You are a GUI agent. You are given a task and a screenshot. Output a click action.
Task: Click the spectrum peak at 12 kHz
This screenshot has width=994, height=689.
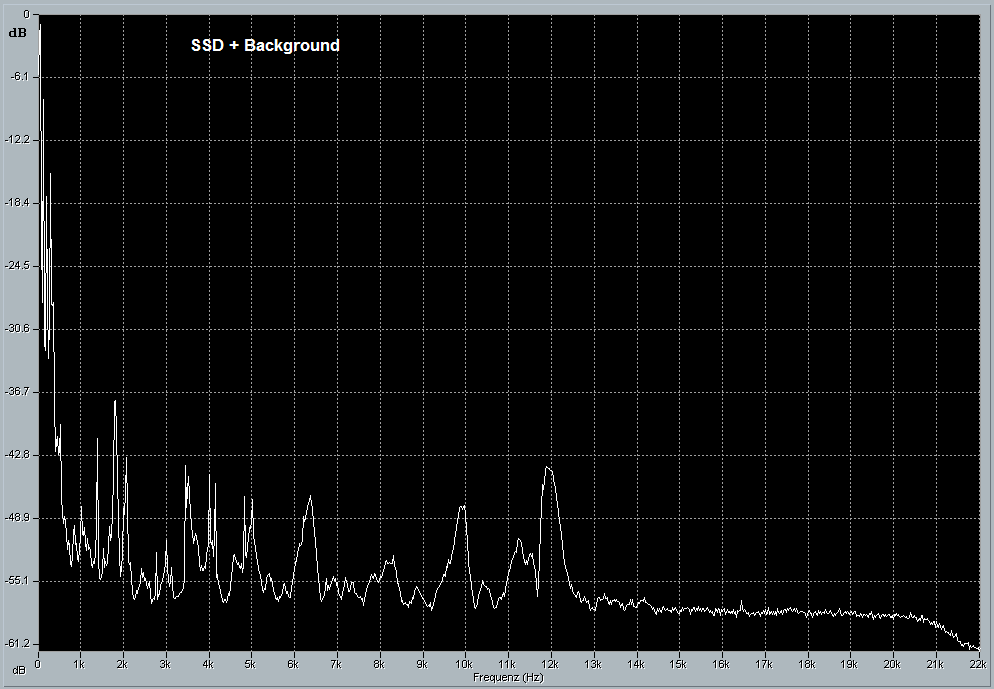548,468
